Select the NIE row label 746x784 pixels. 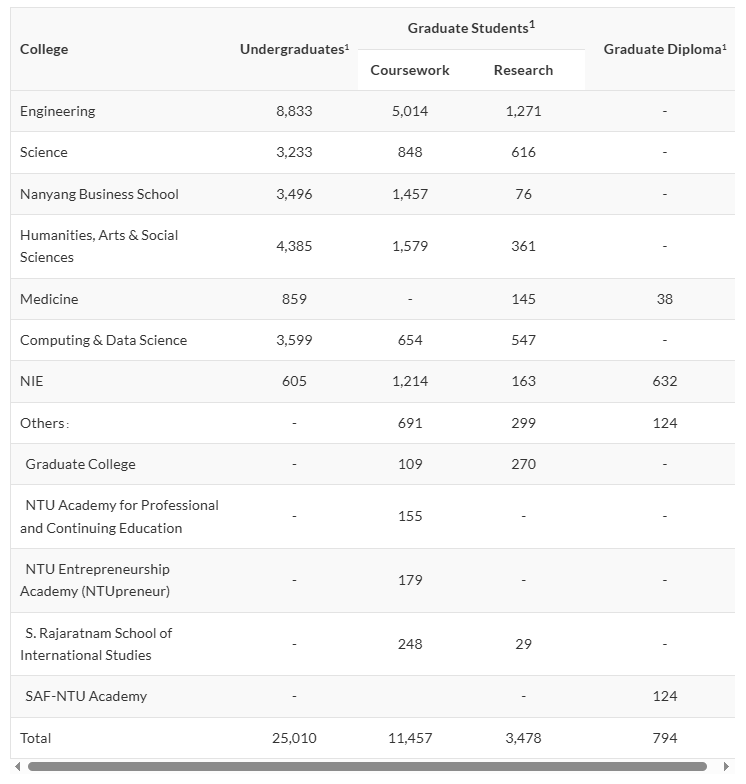32,381
